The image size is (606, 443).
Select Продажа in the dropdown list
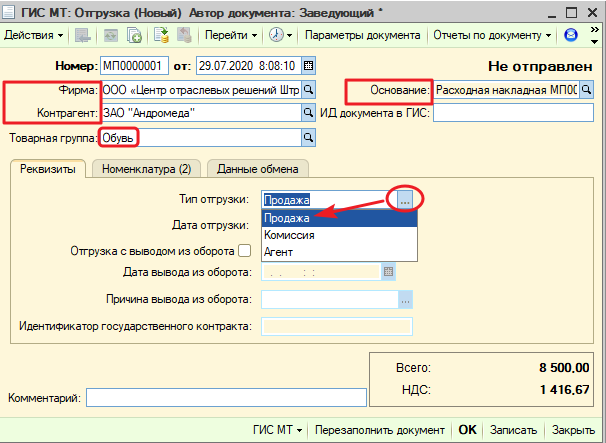point(339,218)
